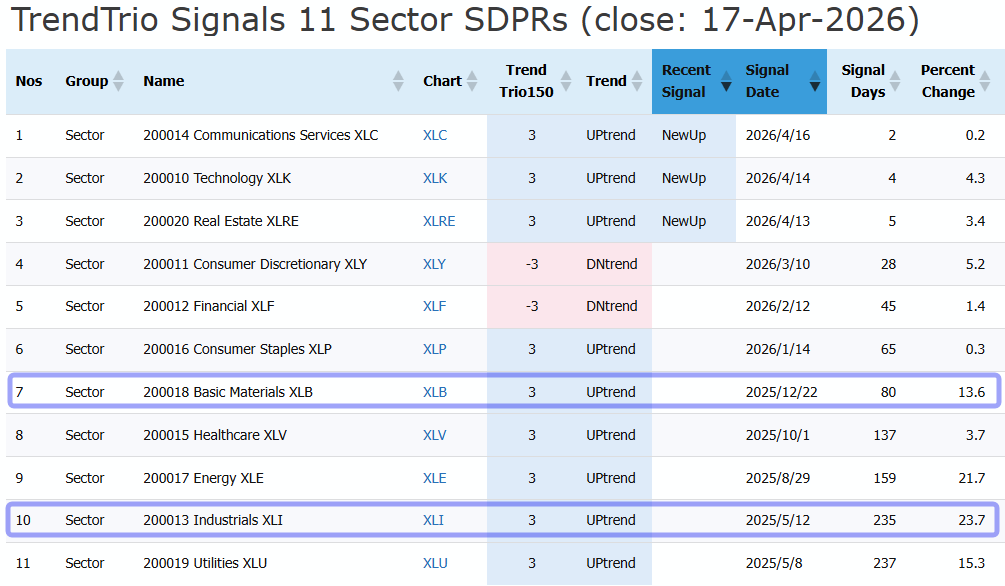
Task: Open the XLU chart link
Action: (435, 563)
